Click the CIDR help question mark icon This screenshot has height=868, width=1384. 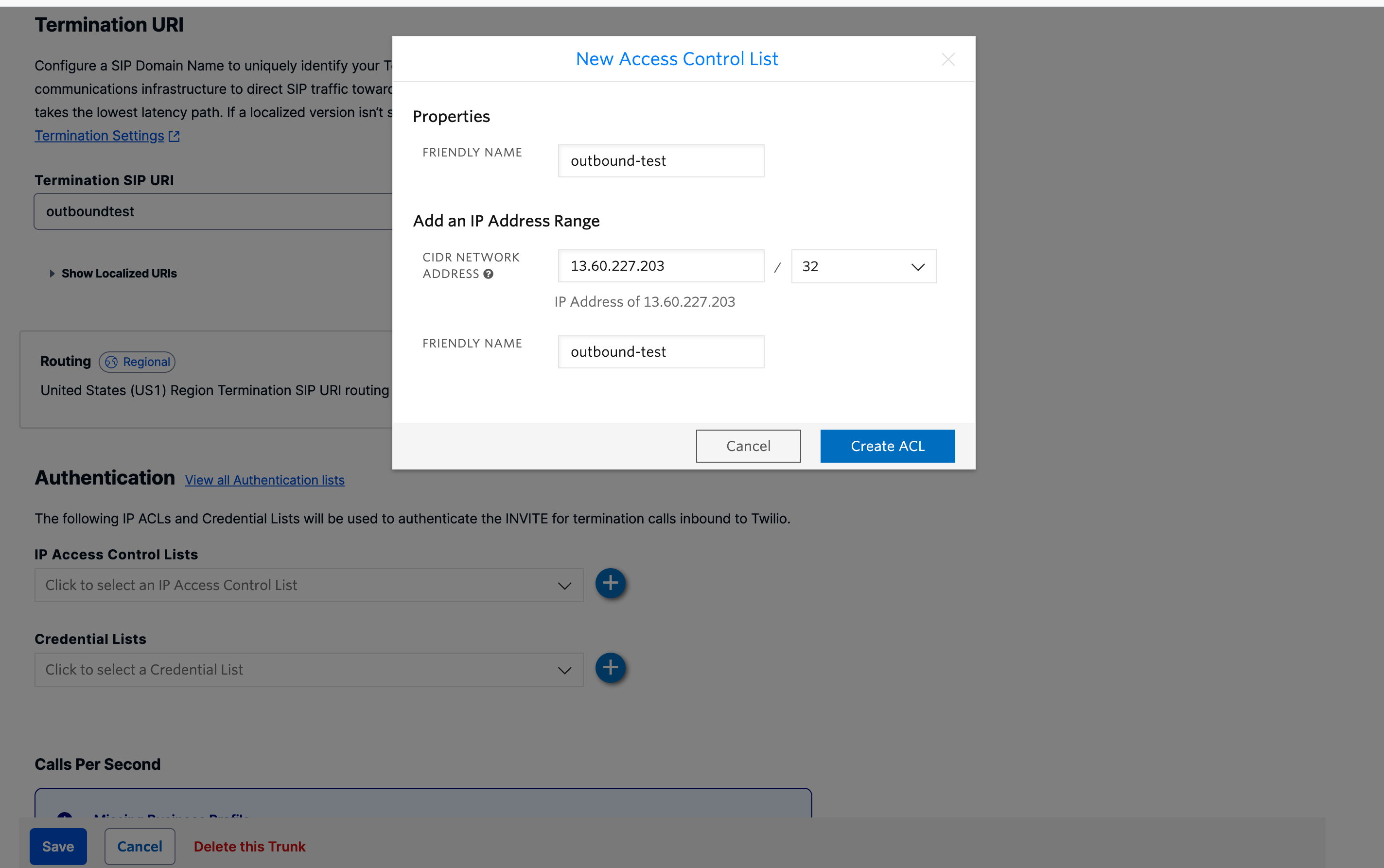point(488,275)
